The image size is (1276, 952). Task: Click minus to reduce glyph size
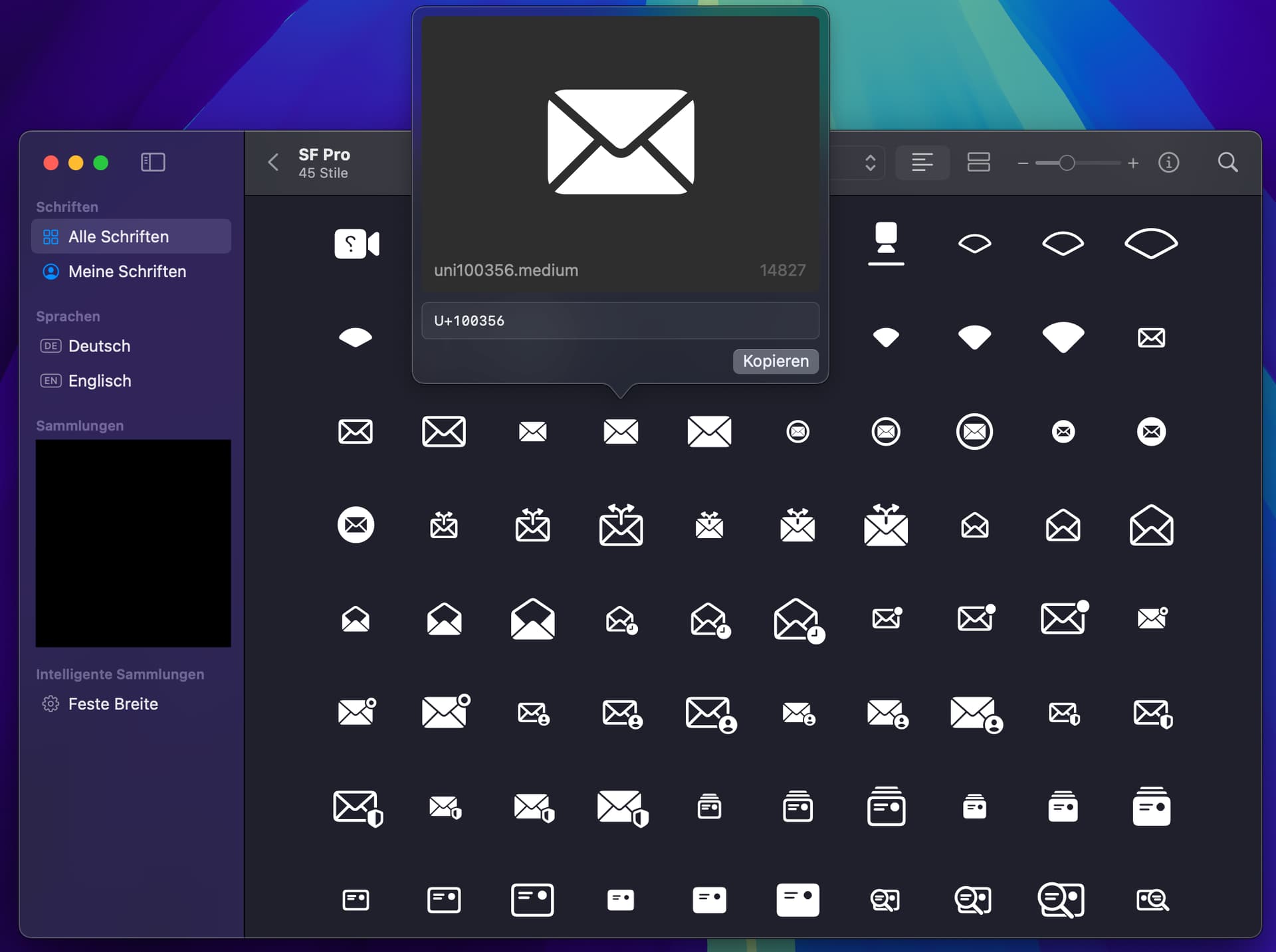pyautogui.click(x=1023, y=163)
